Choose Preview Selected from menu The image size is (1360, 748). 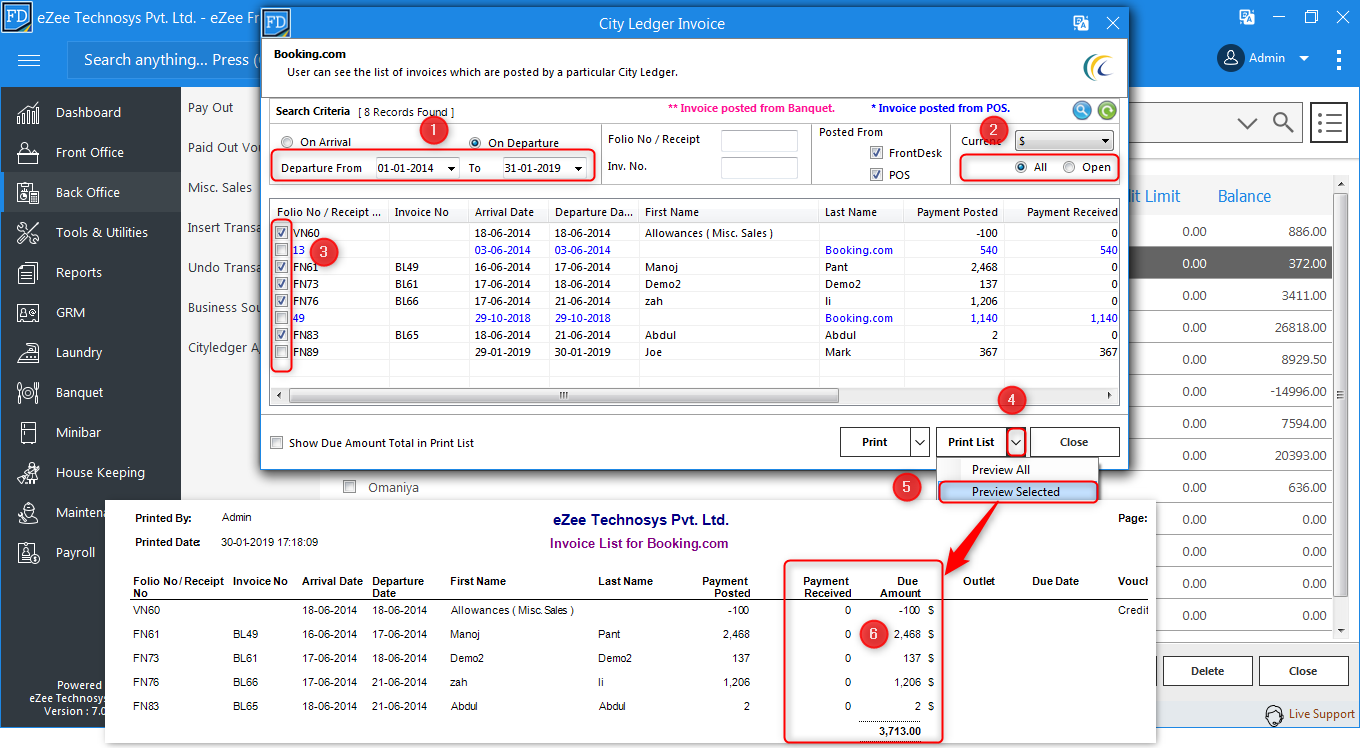1016,492
